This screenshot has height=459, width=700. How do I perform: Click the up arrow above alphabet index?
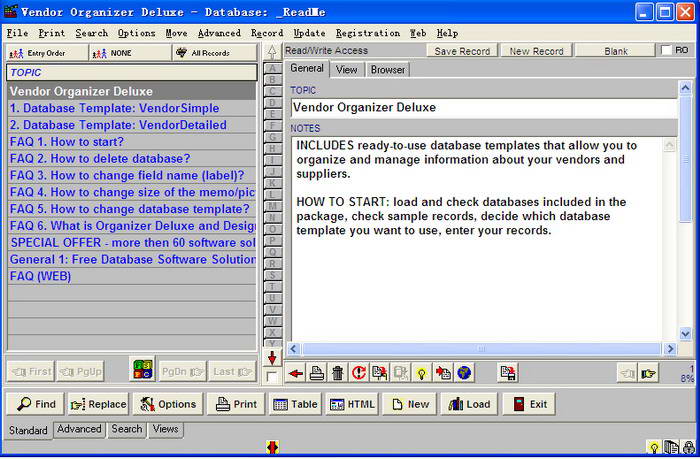272,52
